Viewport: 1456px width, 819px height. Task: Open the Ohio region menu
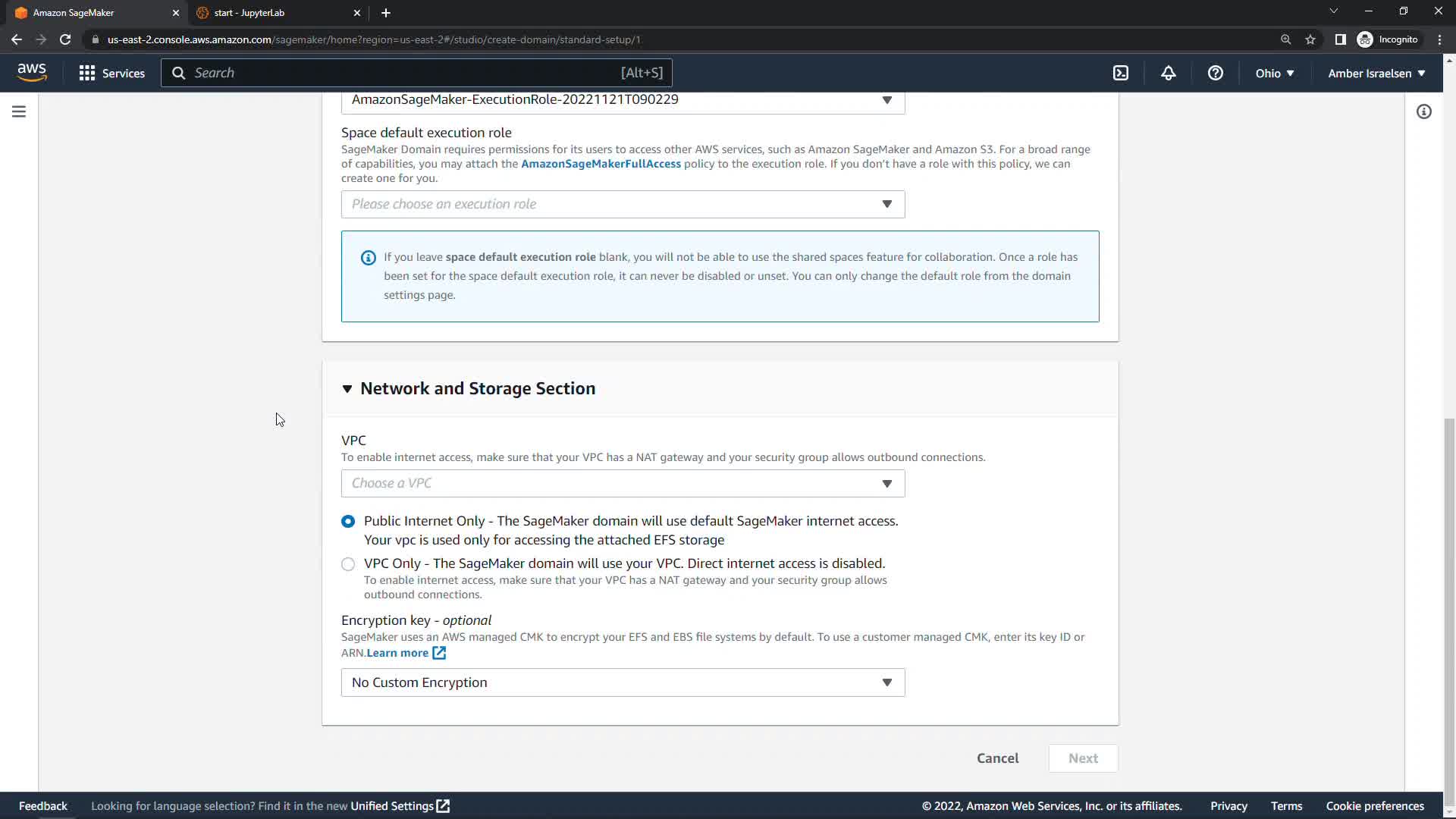(x=1274, y=73)
